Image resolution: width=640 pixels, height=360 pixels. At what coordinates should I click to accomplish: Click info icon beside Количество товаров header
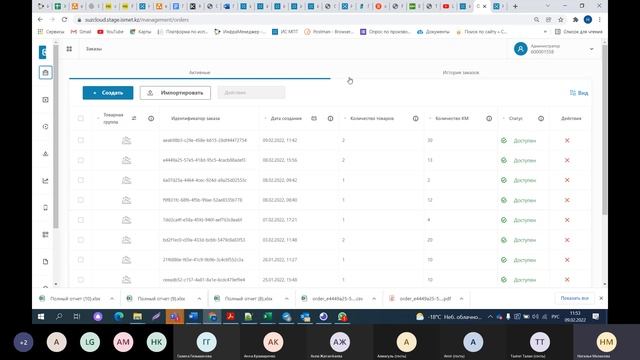click(x=416, y=118)
